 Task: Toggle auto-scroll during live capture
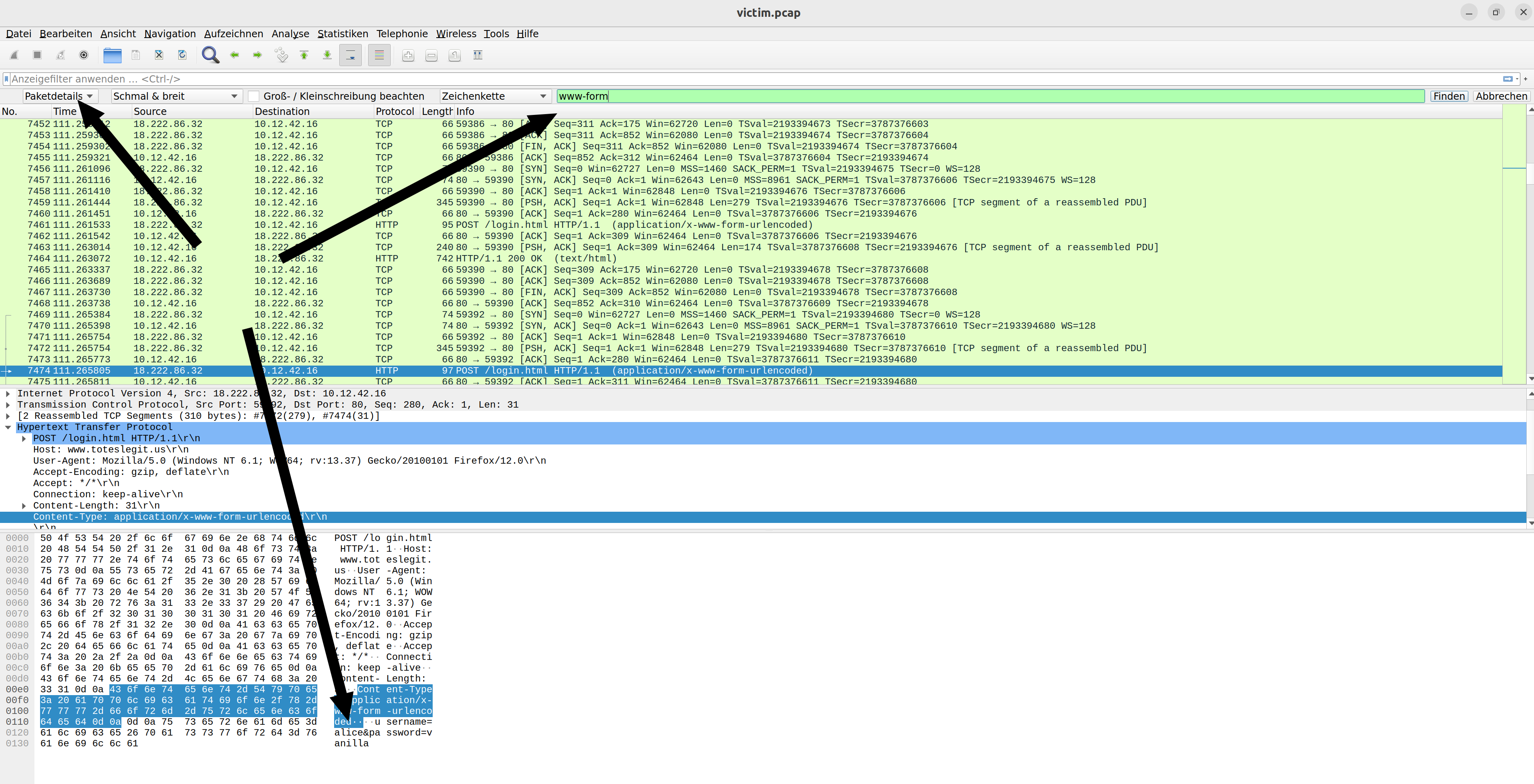pos(351,55)
